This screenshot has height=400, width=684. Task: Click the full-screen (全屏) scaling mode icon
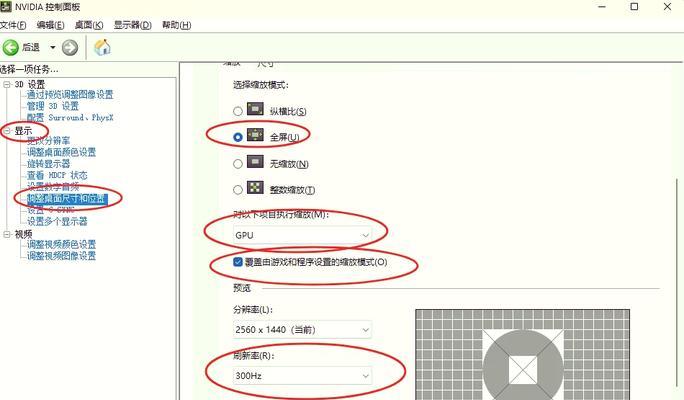tap(255, 135)
